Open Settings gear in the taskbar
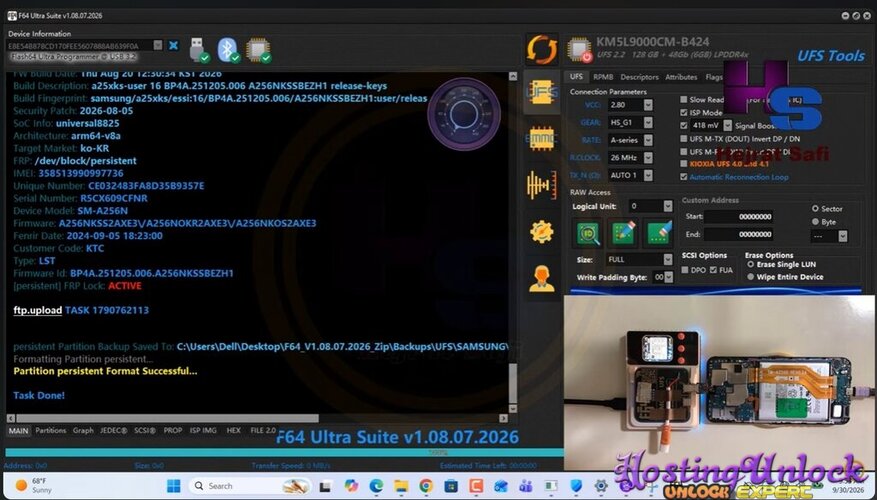The width and height of the screenshot is (877, 500). 601,485
